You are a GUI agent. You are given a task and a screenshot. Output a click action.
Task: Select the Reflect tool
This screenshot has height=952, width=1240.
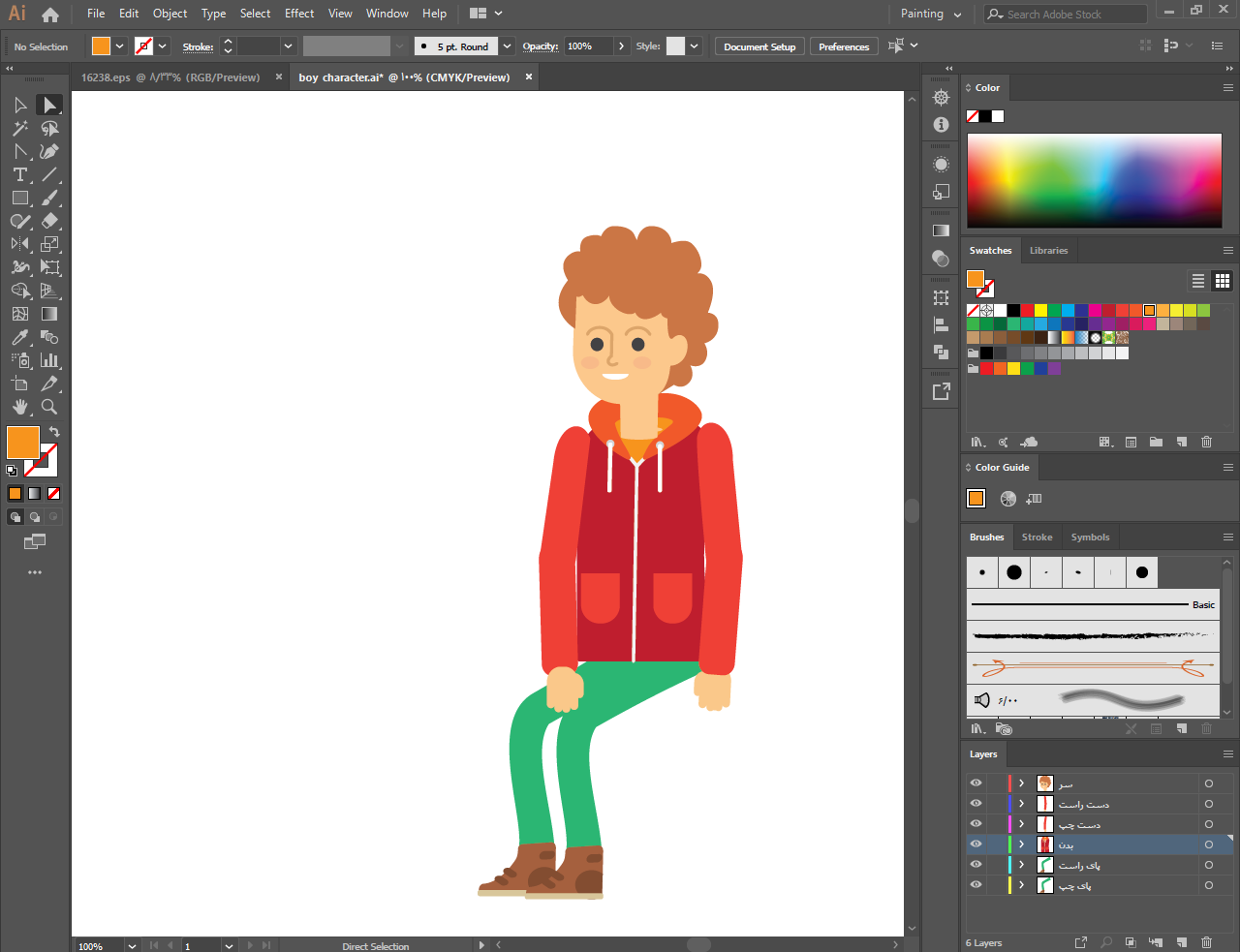click(20, 244)
